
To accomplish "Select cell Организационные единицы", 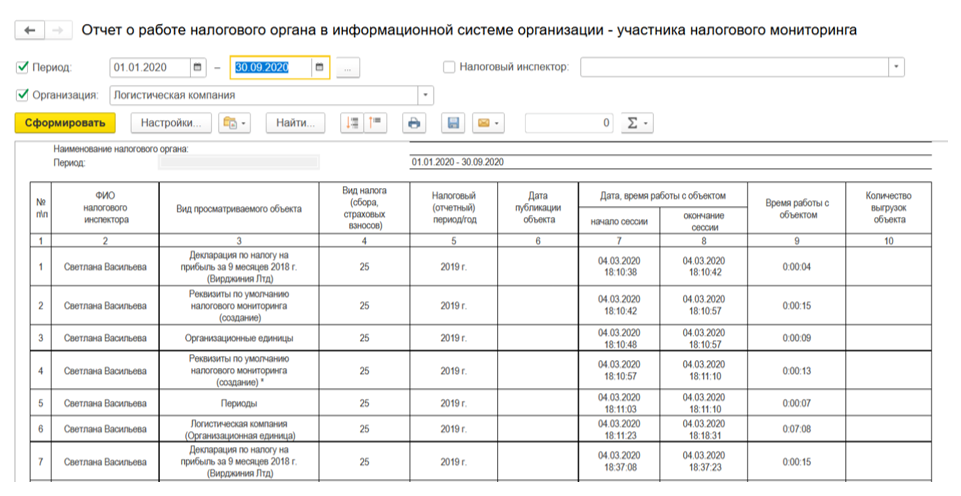I will click(239, 338).
